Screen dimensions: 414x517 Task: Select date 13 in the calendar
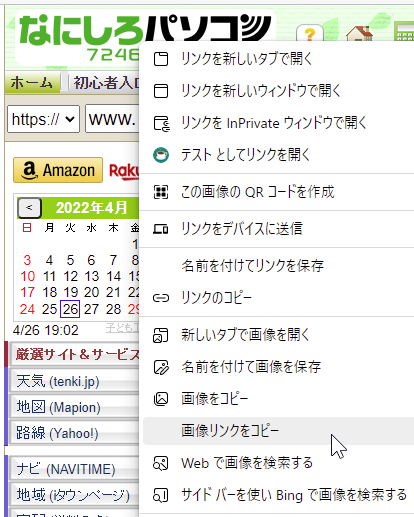pos(92,276)
